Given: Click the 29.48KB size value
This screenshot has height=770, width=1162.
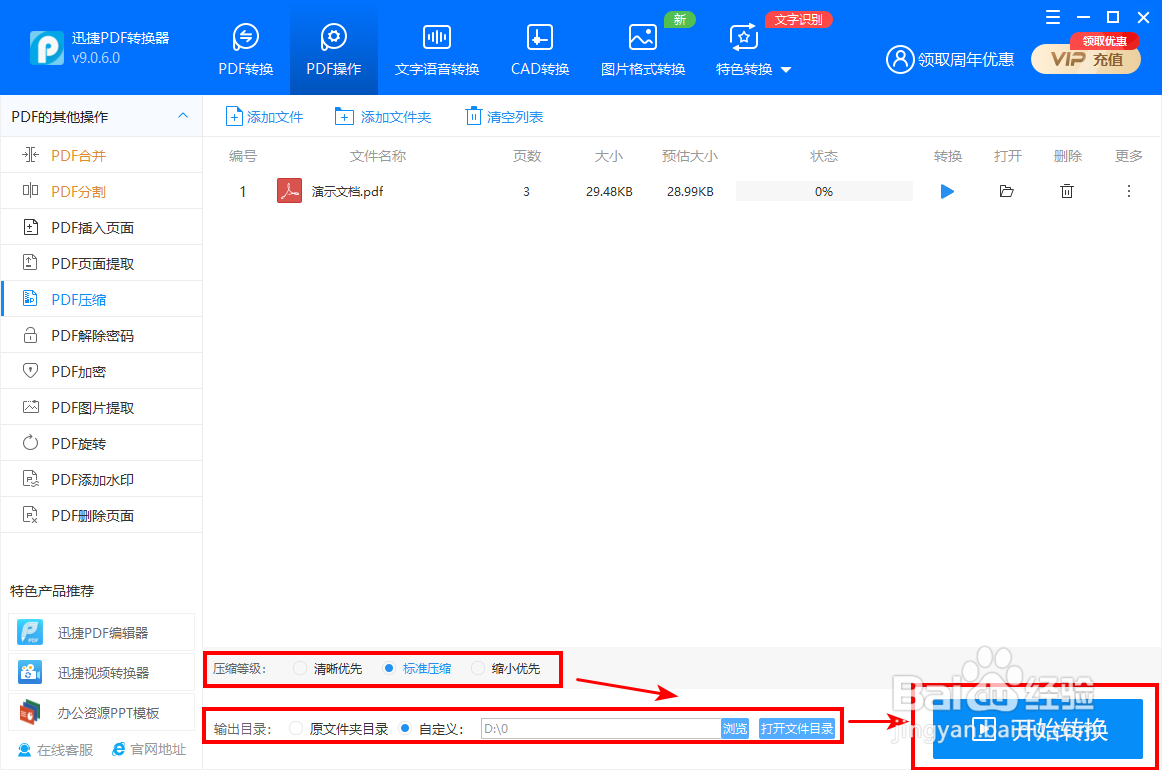Looking at the screenshot, I should click(x=609, y=191).
